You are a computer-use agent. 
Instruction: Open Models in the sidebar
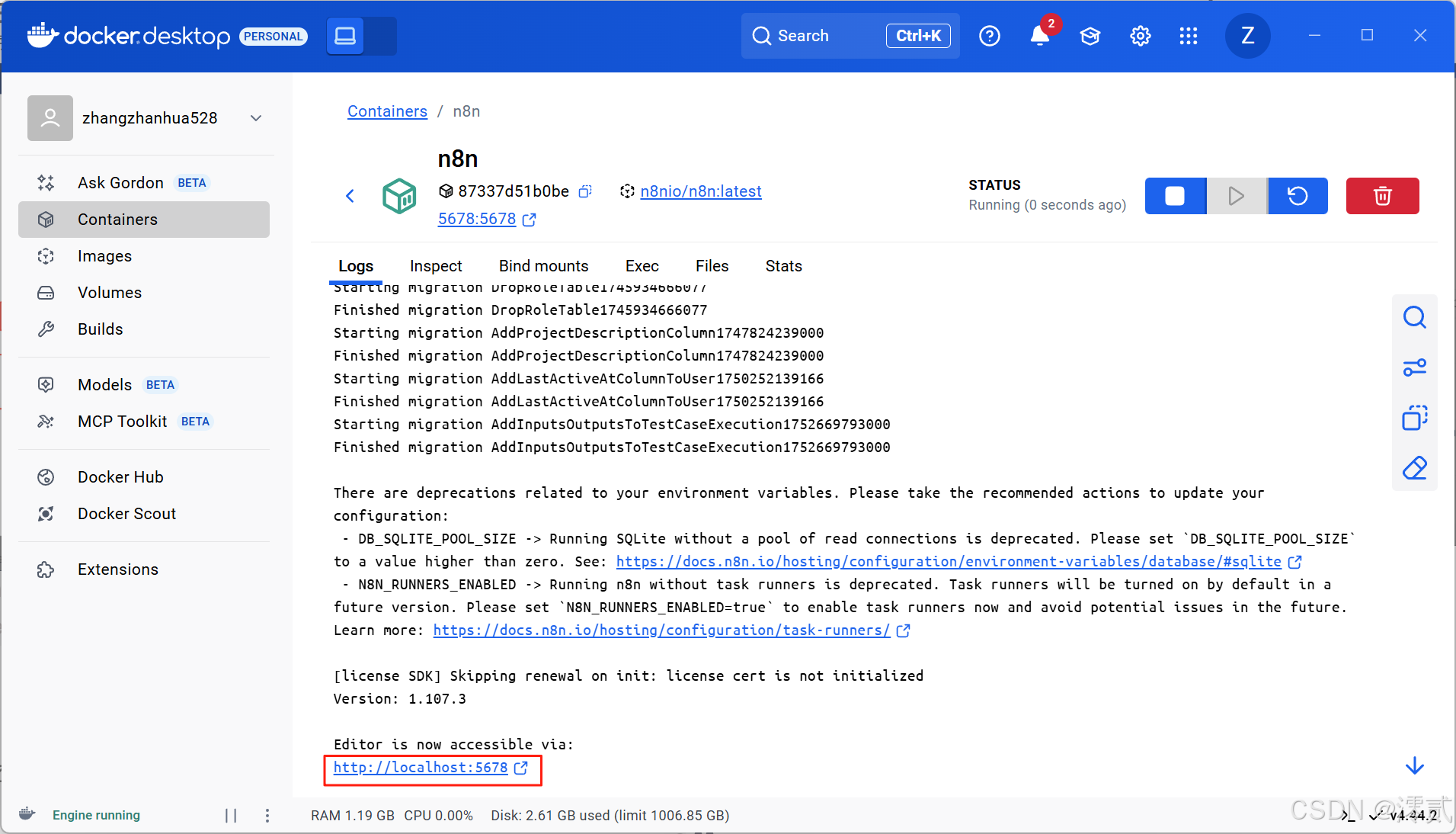coord(144,385)
